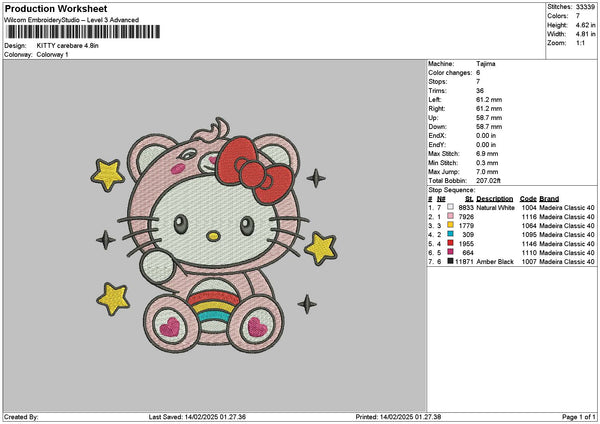Click the Code column header
Viewport: 600px width, 424px height.
528,199
